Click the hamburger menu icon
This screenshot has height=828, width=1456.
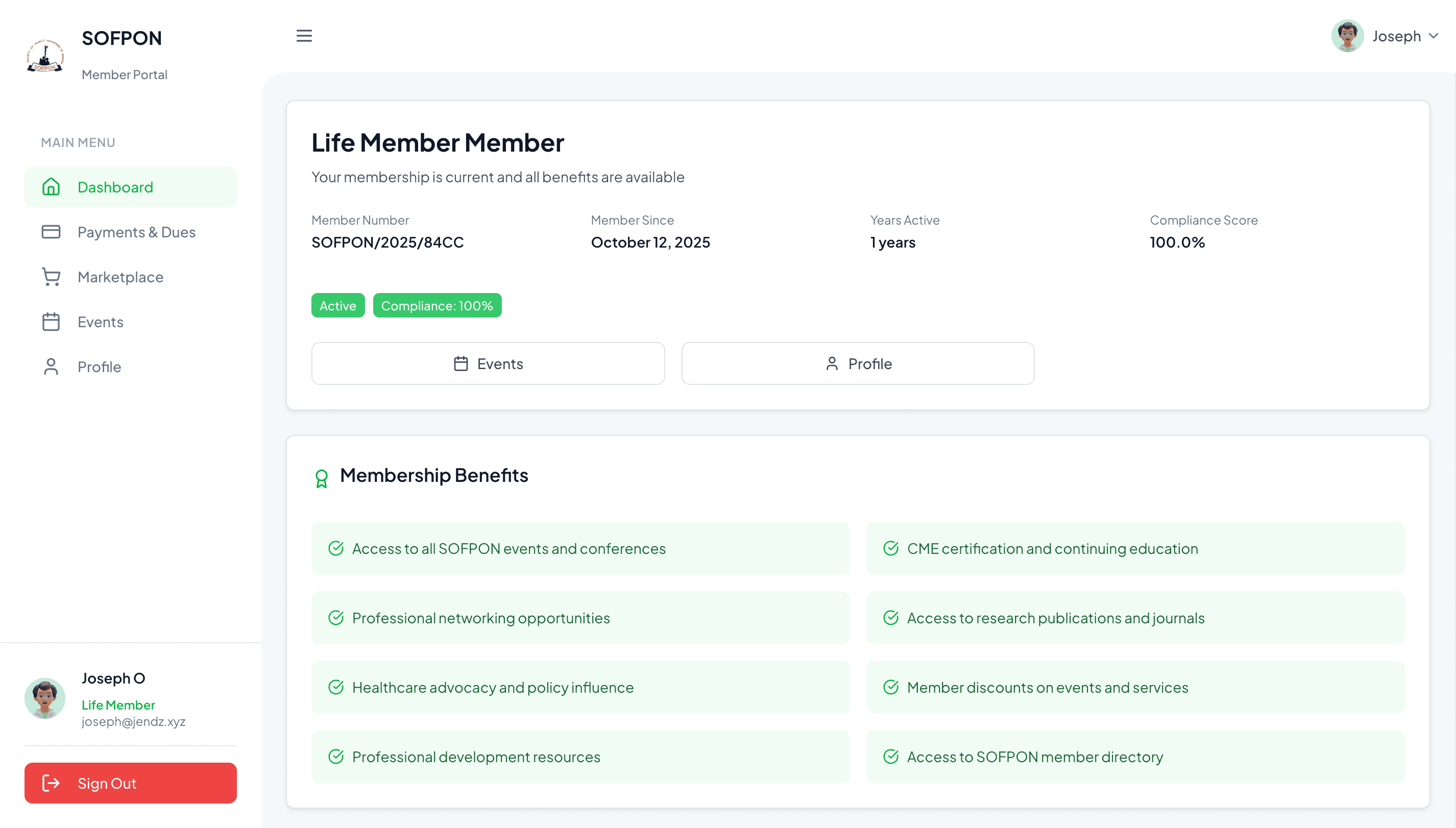304,36
